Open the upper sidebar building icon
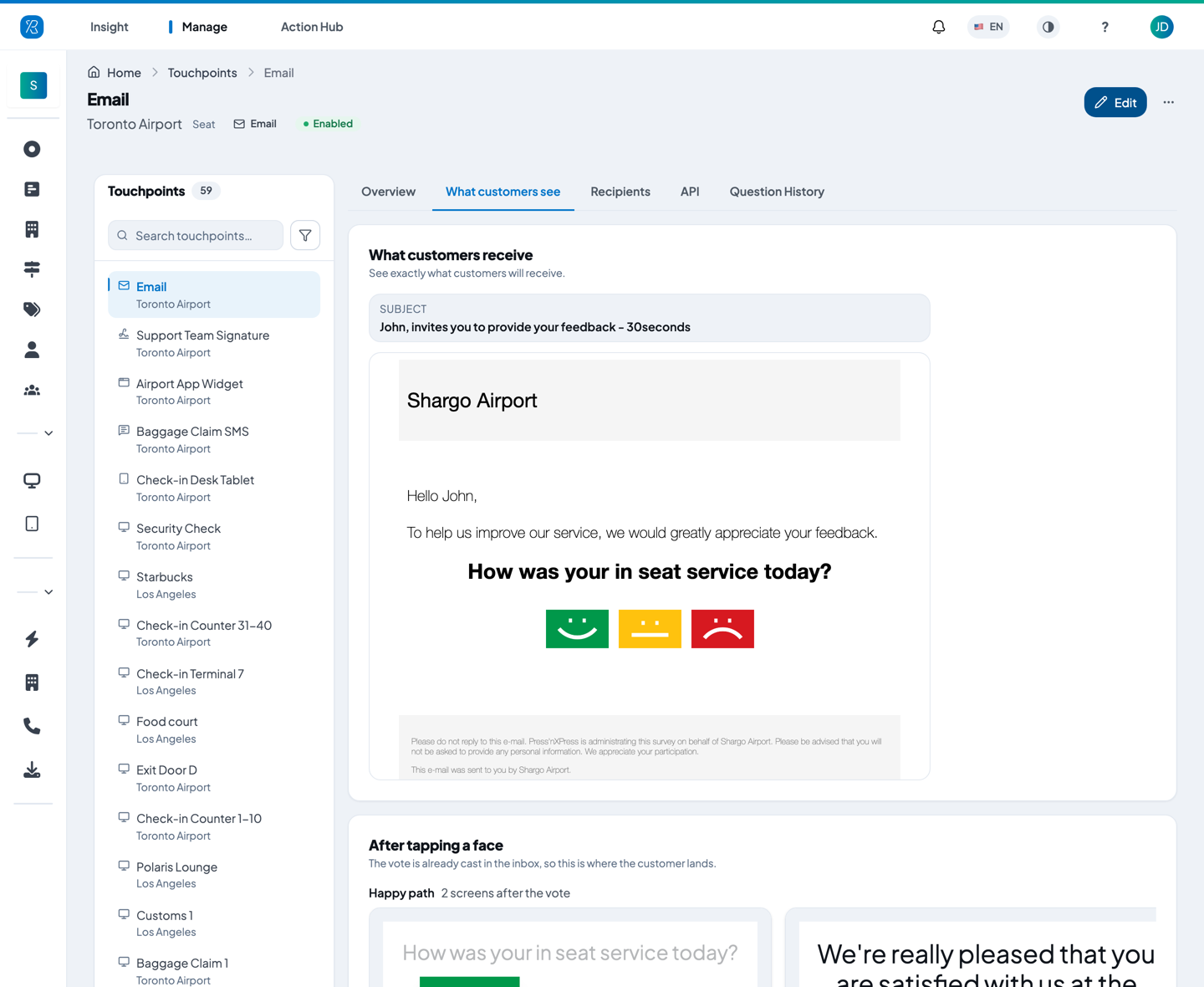Screen dimensions: 1204x987 [32, 229]
